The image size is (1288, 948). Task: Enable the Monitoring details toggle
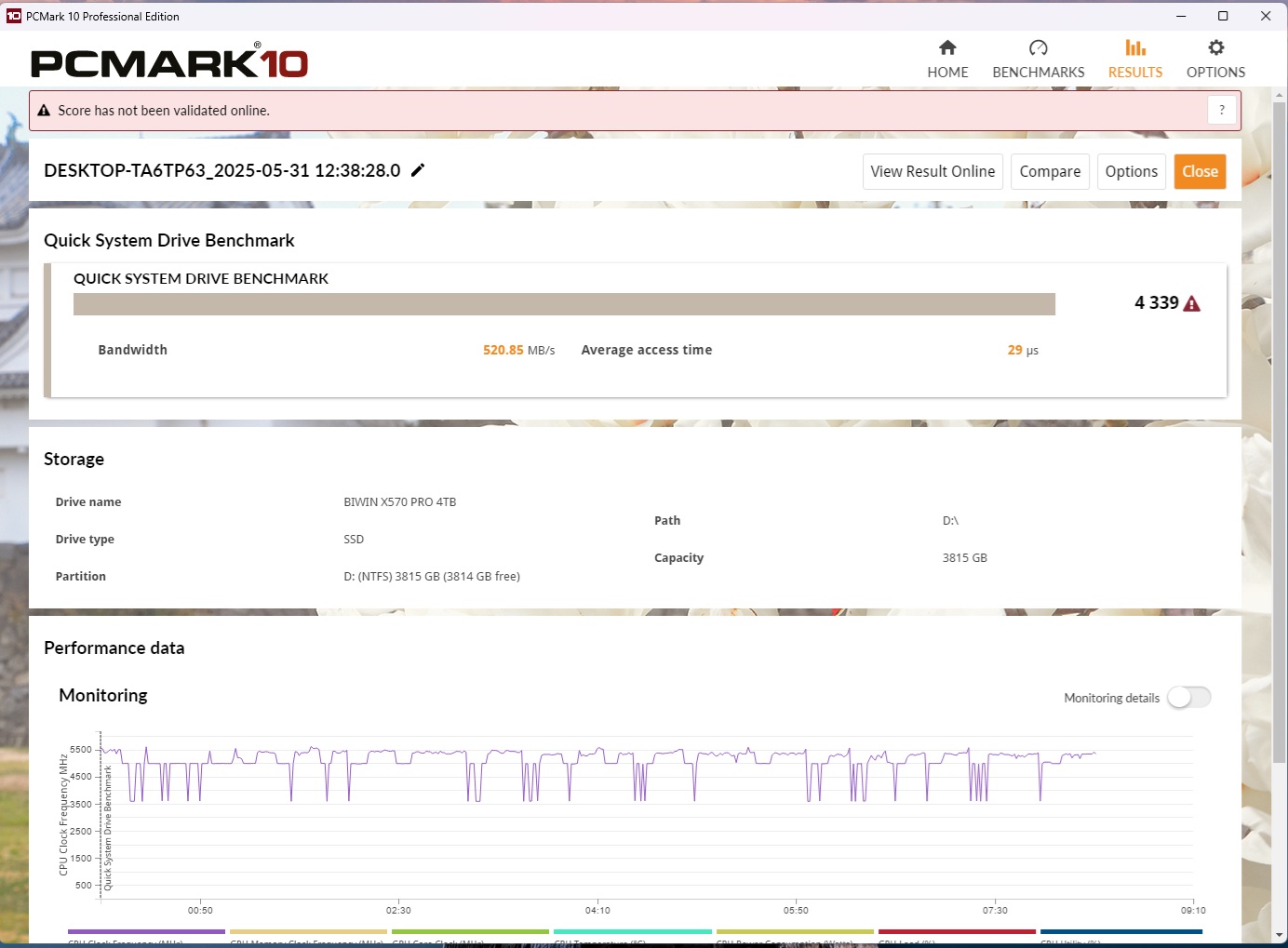click(x=1188, y=697)
